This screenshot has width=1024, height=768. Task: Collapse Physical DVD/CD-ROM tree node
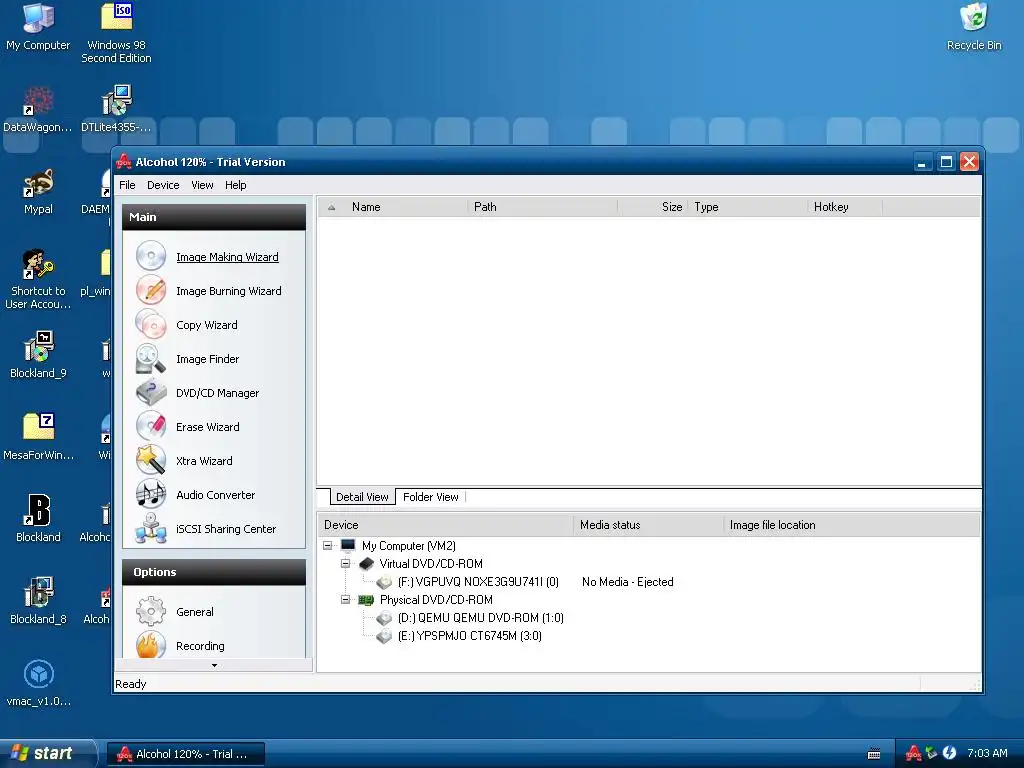(345, 600)
